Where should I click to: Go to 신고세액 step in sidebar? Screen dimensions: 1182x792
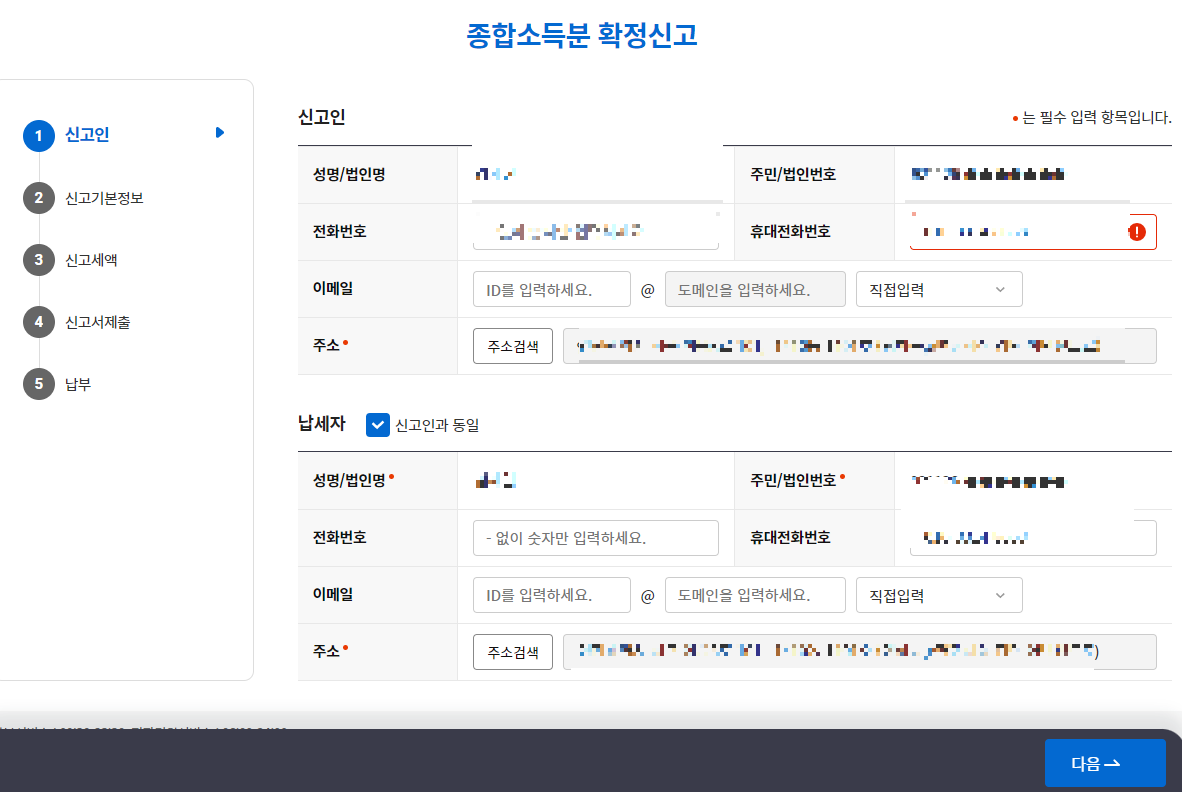coord(91,260)
